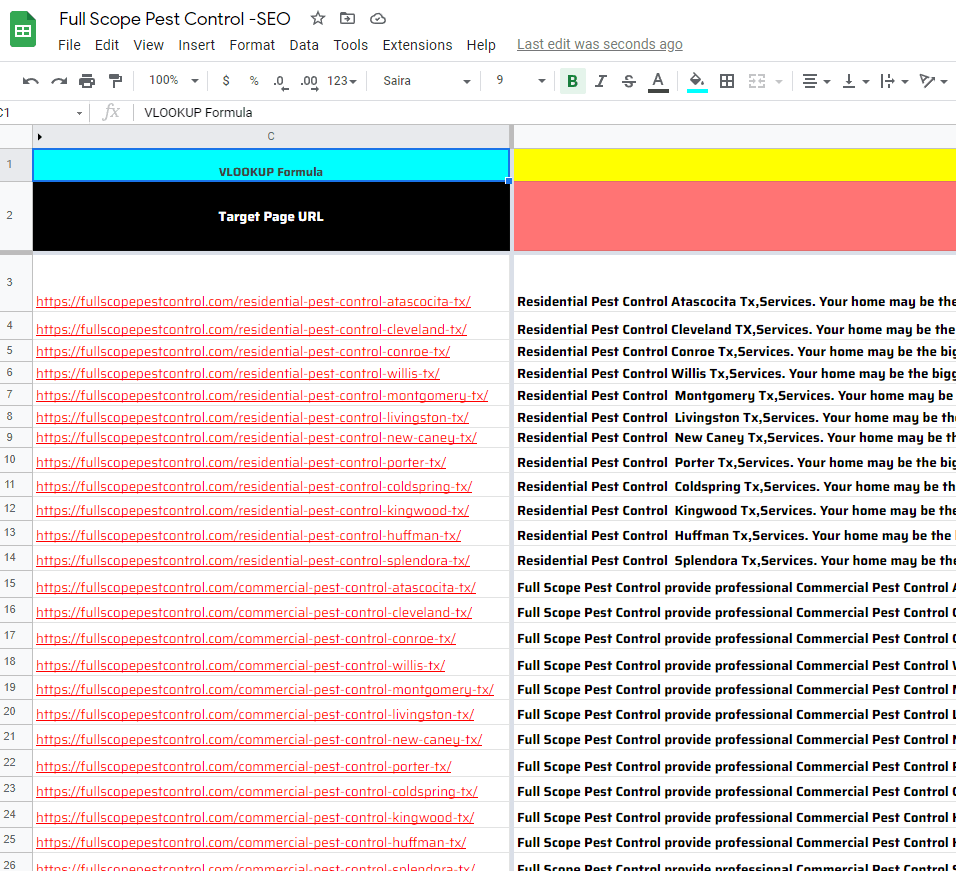Click the move-to-folder icon beside the title
Viewport: 956px width, 871px height.
pos(347,18)
